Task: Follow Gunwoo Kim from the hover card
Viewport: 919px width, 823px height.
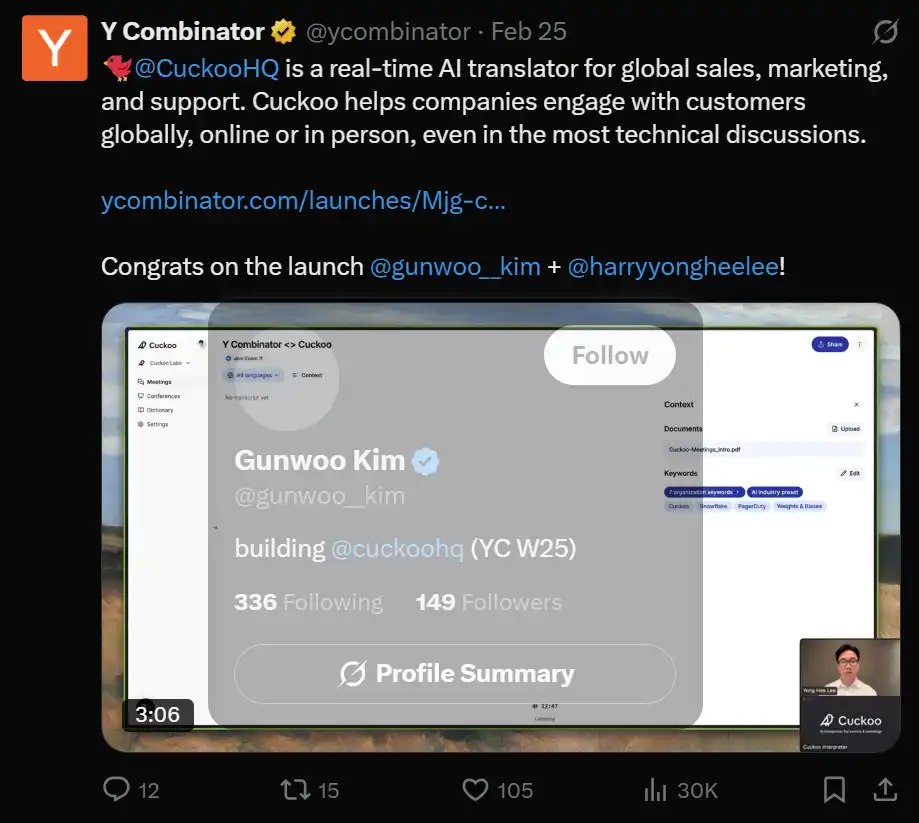Action: [610, 355]
